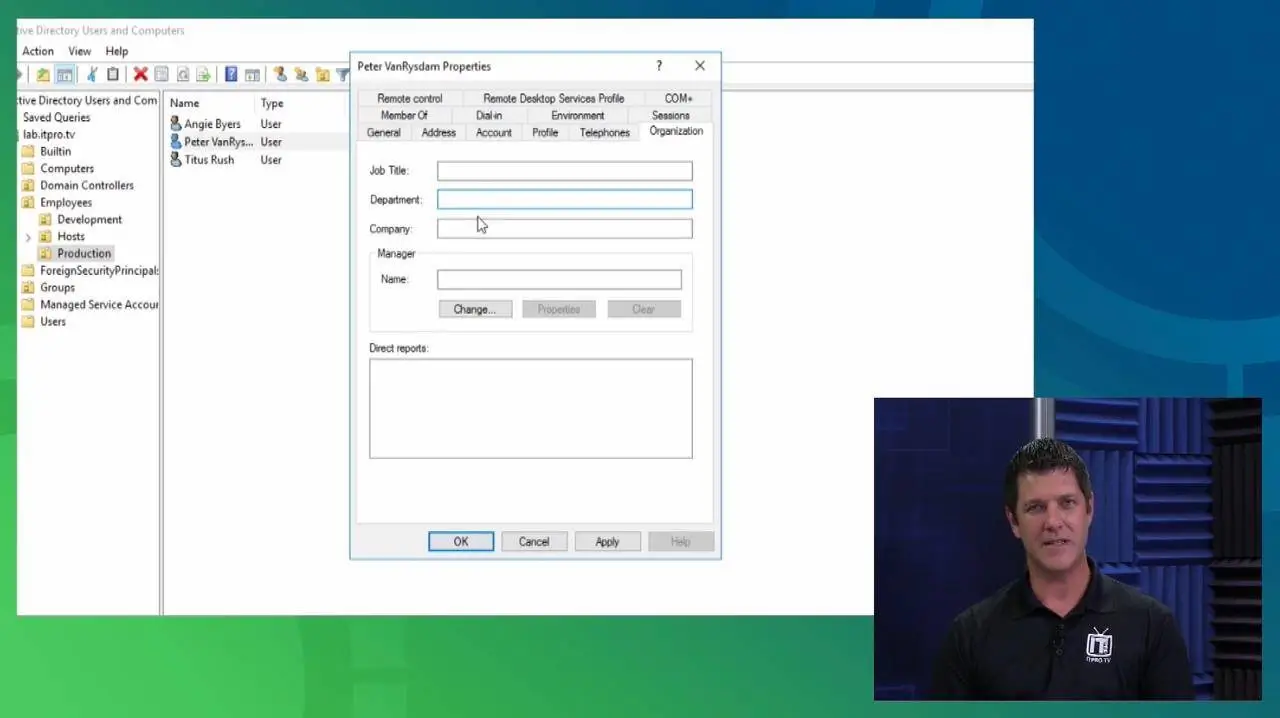Select the lab.itpro.tv domain node
1280x718 pixels.
pyautogui.click(x=49, y=134)
